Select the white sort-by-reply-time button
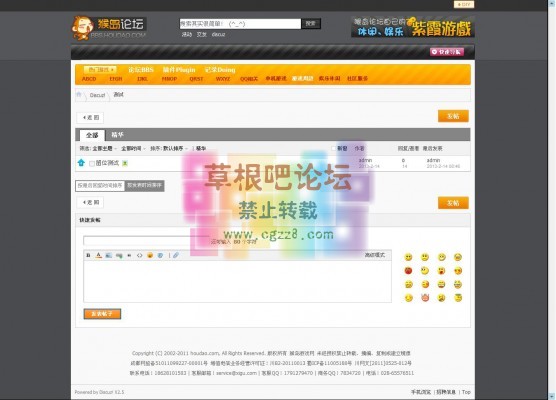556x400 pixels. coord(100,185)
